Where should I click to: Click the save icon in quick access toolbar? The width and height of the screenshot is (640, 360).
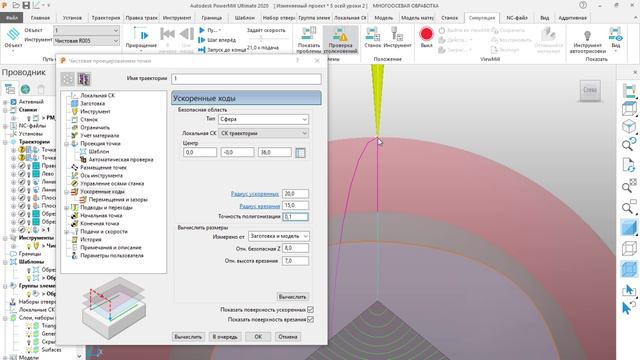coord(26,5)
